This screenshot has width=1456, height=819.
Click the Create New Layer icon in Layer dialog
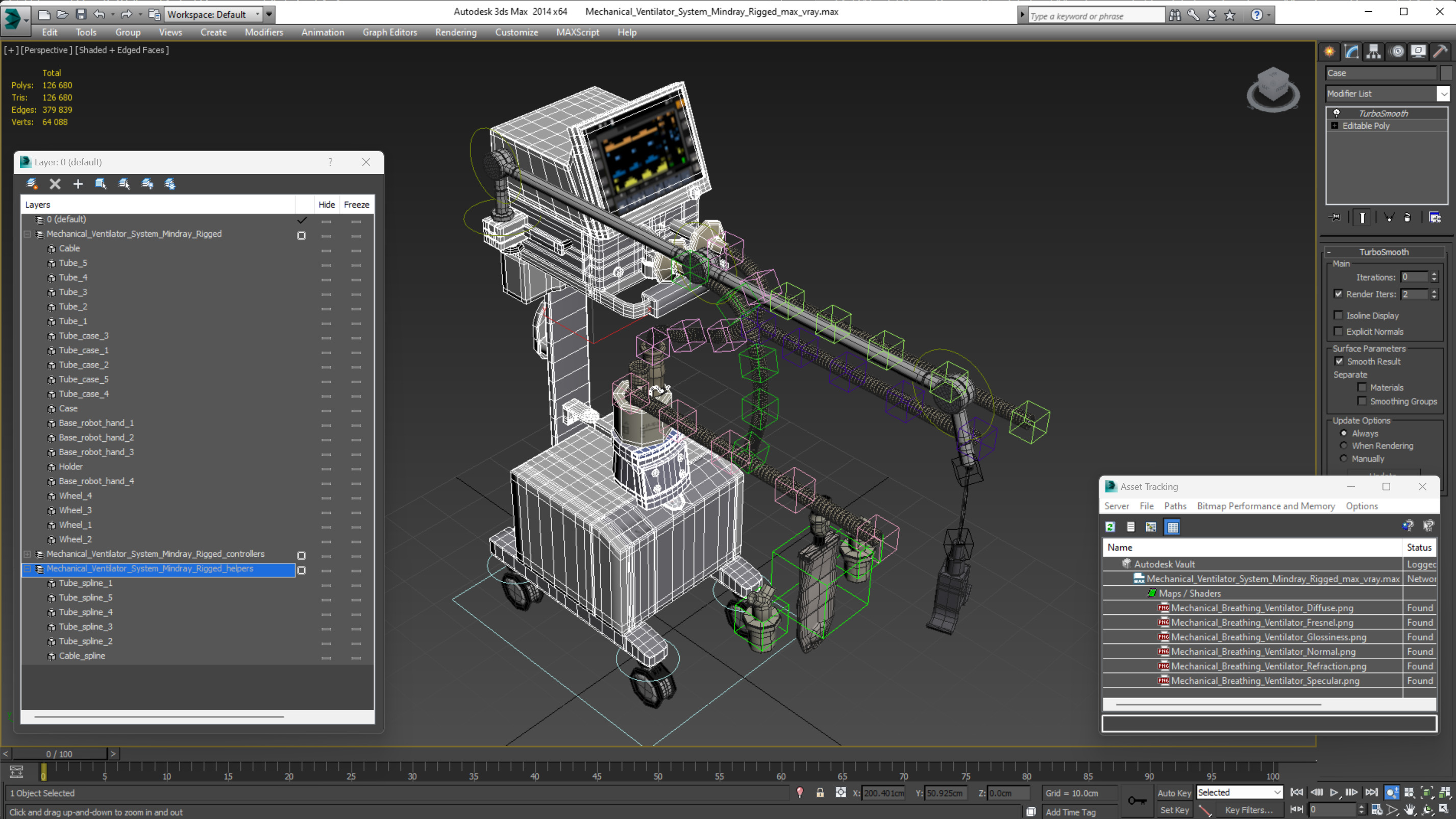(32, 184)
